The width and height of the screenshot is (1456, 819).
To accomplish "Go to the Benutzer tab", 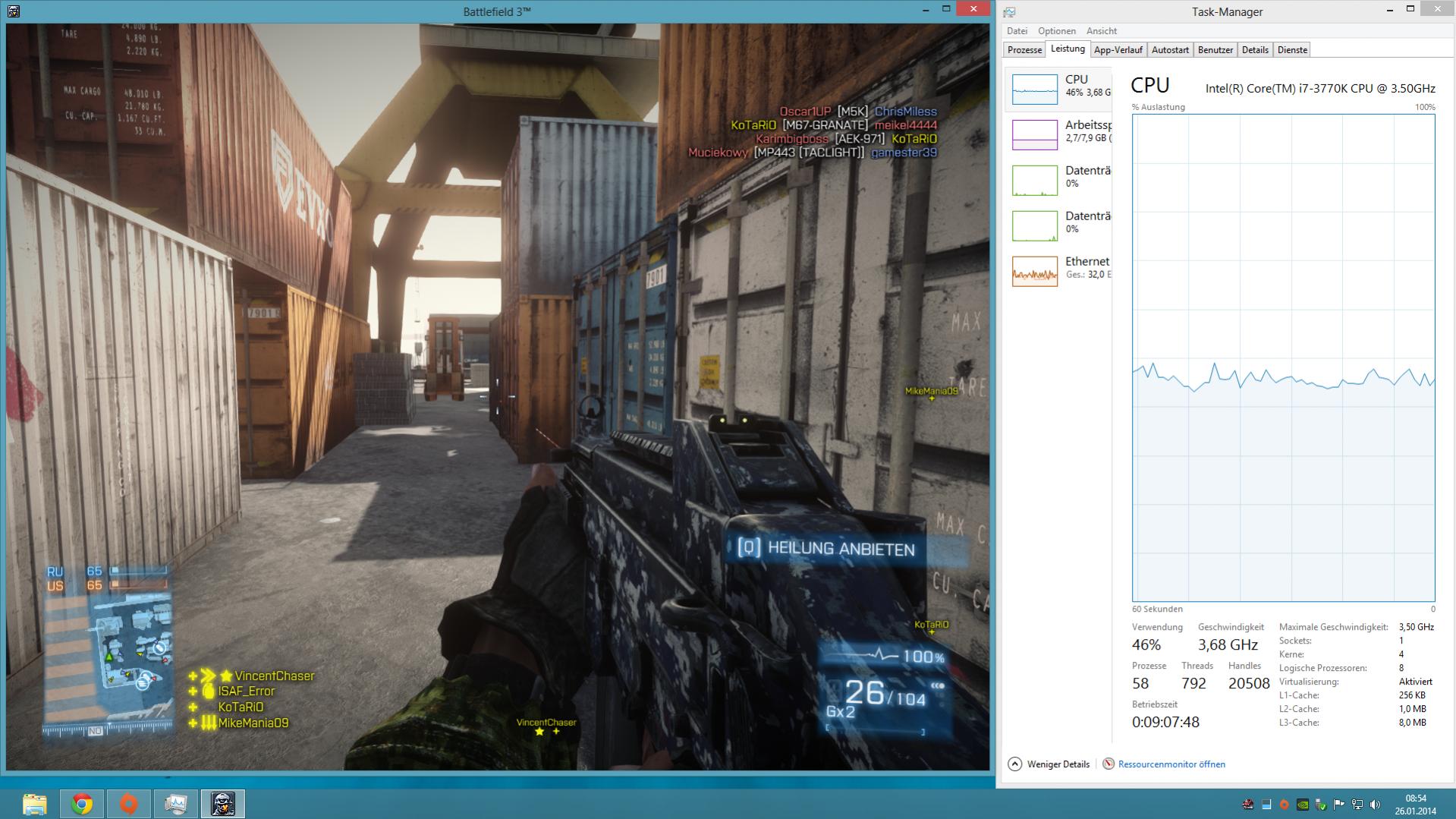I will (x=1215, y=50).
